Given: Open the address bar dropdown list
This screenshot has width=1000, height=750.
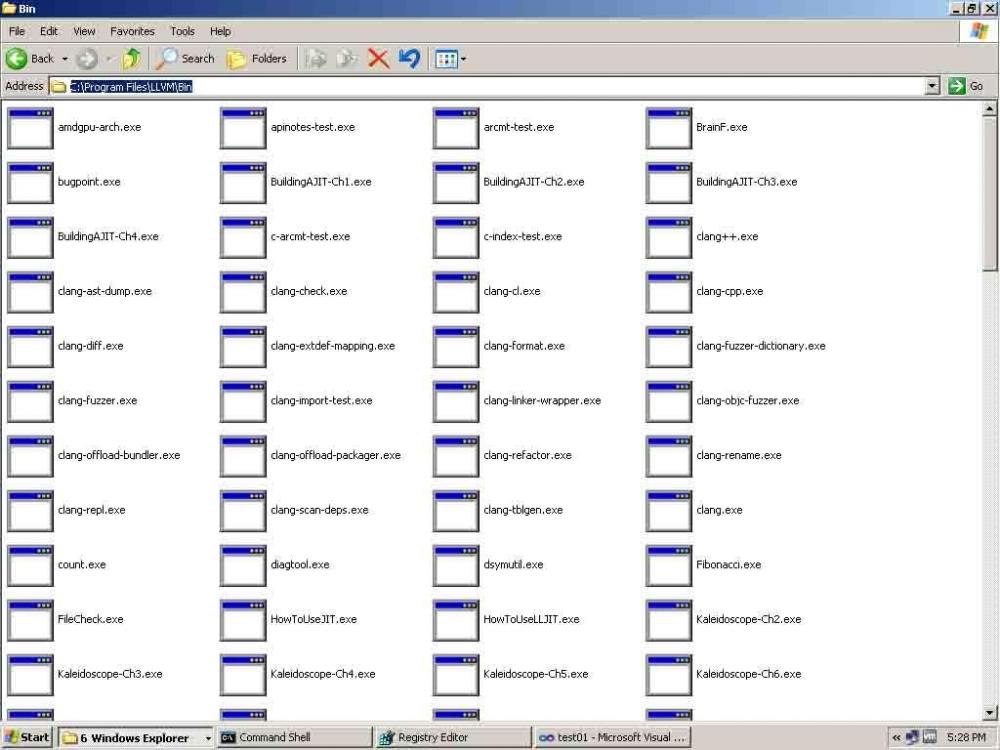Looking at the screenshot, I should (x=932, y=86).
